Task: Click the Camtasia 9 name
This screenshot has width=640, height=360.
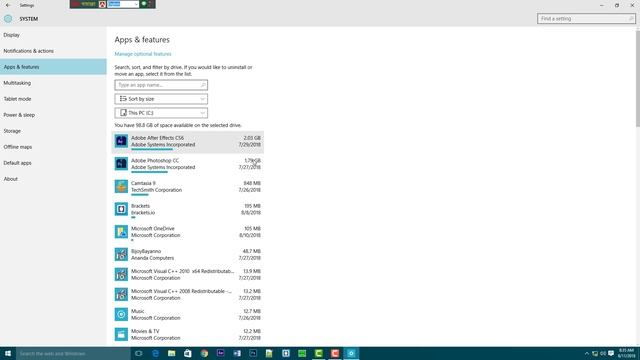Action: [x=143, y=183]
